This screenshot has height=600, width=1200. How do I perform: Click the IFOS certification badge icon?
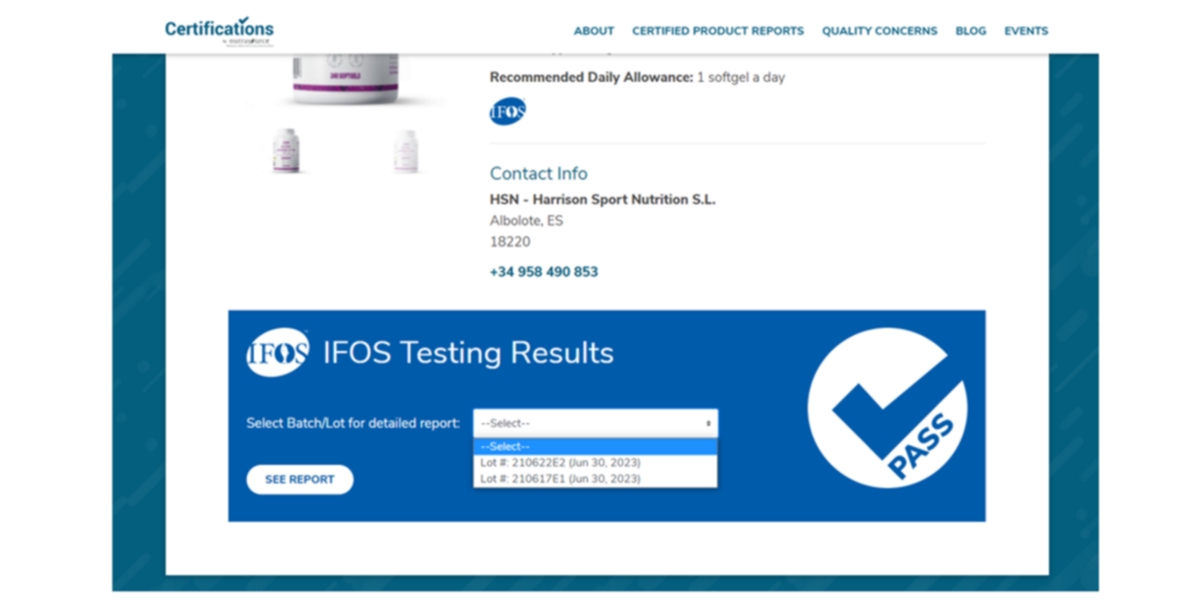coord(507,110)
